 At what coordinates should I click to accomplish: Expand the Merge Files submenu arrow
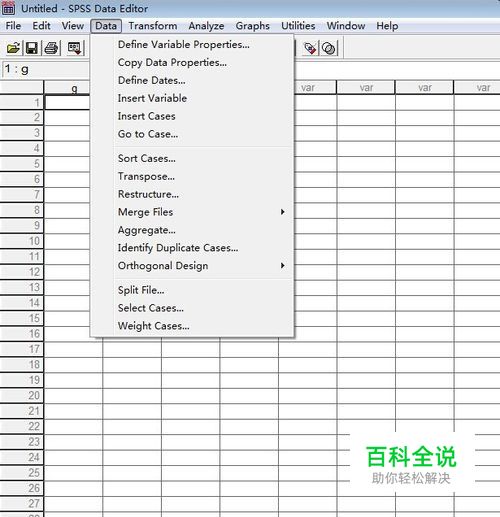click(x=282, y=212)
